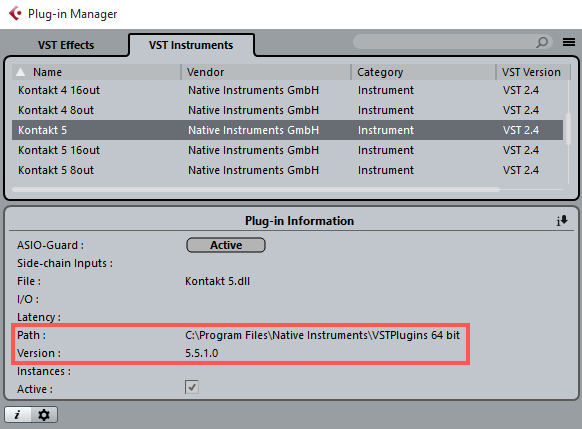Open the hamburger menu beside search field
This screenshot has width=582, height=429.
(x=569, y=42)
